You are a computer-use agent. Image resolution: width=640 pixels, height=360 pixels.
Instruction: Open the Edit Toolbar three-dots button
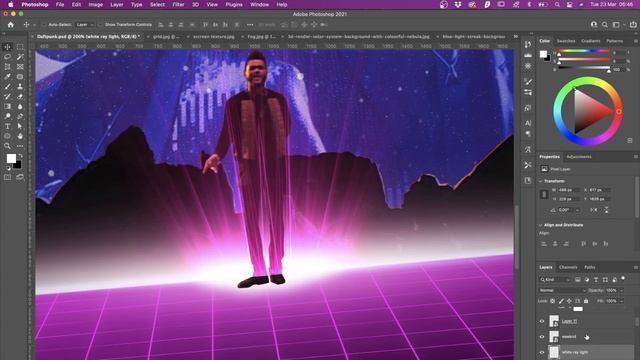(20, 146)
